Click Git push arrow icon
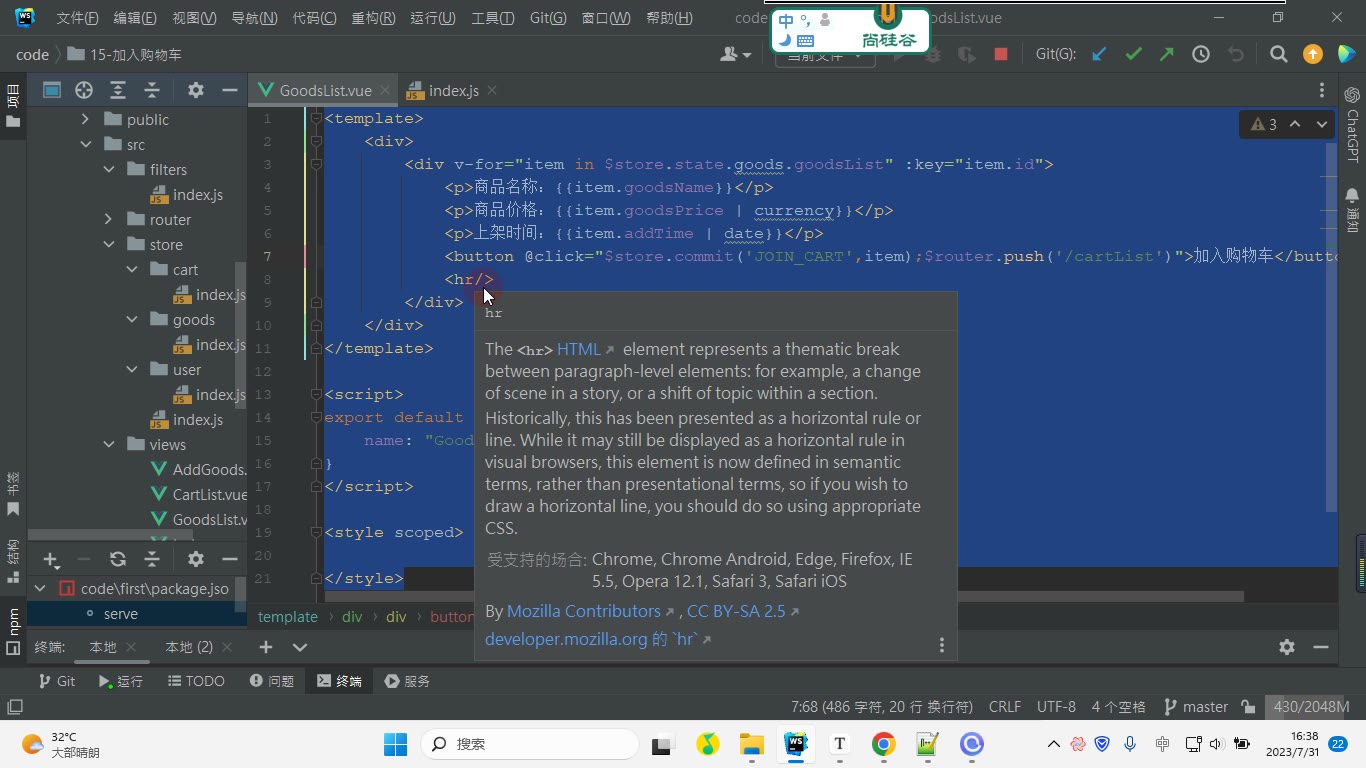1366x768 pixels. tap(1167, 54)
